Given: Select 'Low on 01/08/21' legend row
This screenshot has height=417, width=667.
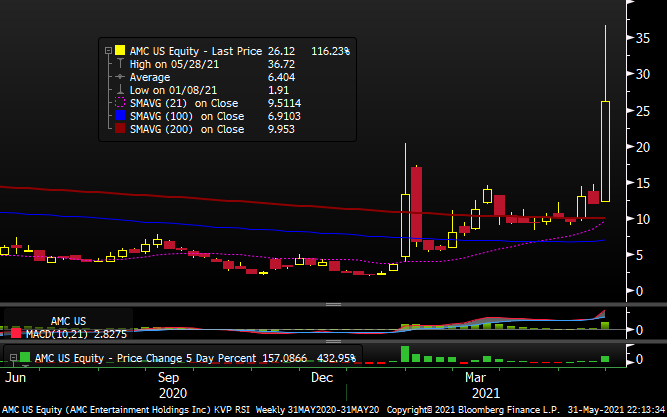Looking at the screenshot, I should point(173,90).
